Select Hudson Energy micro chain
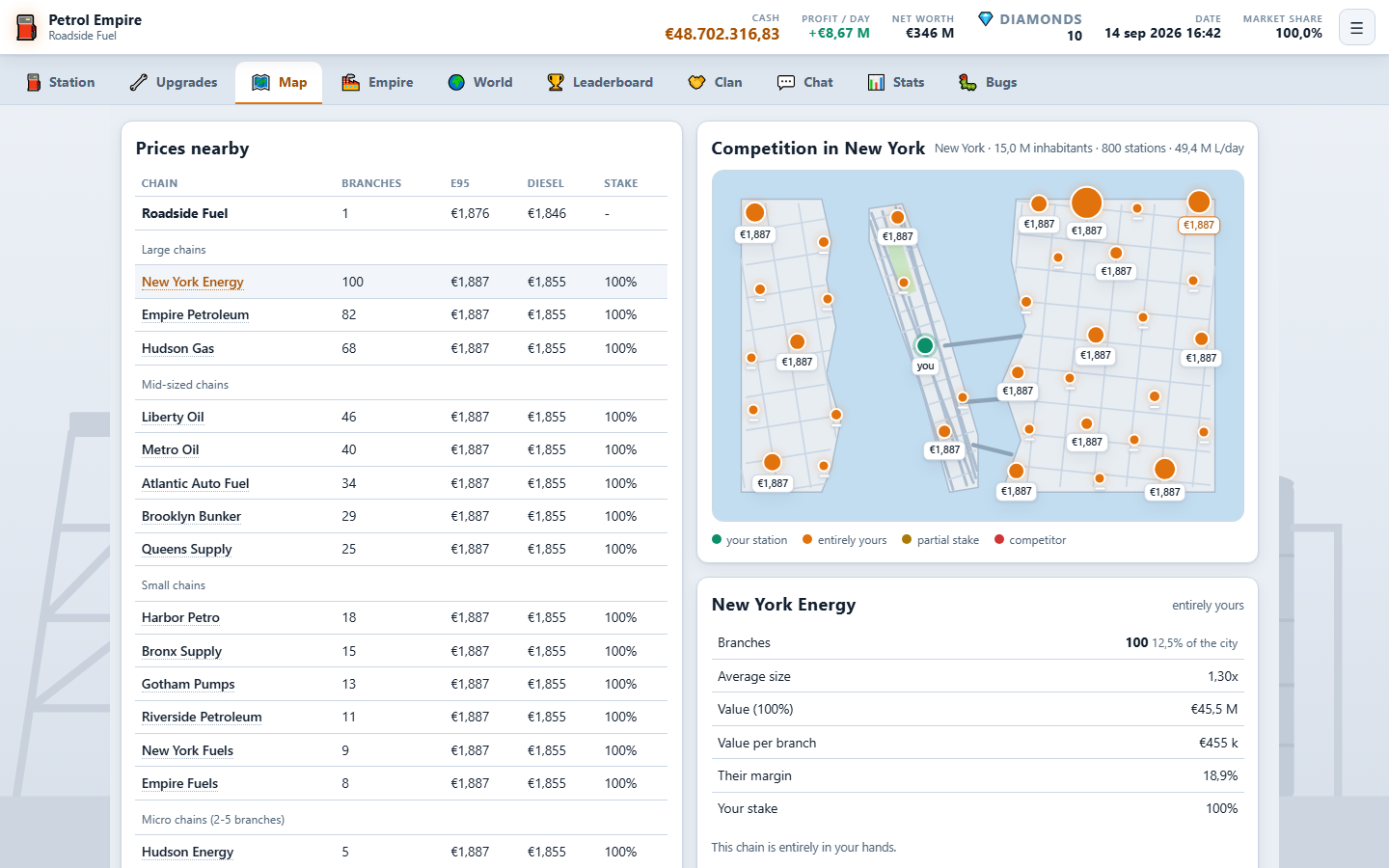This screenshot has width=1389, height=868. coord(187,852)
